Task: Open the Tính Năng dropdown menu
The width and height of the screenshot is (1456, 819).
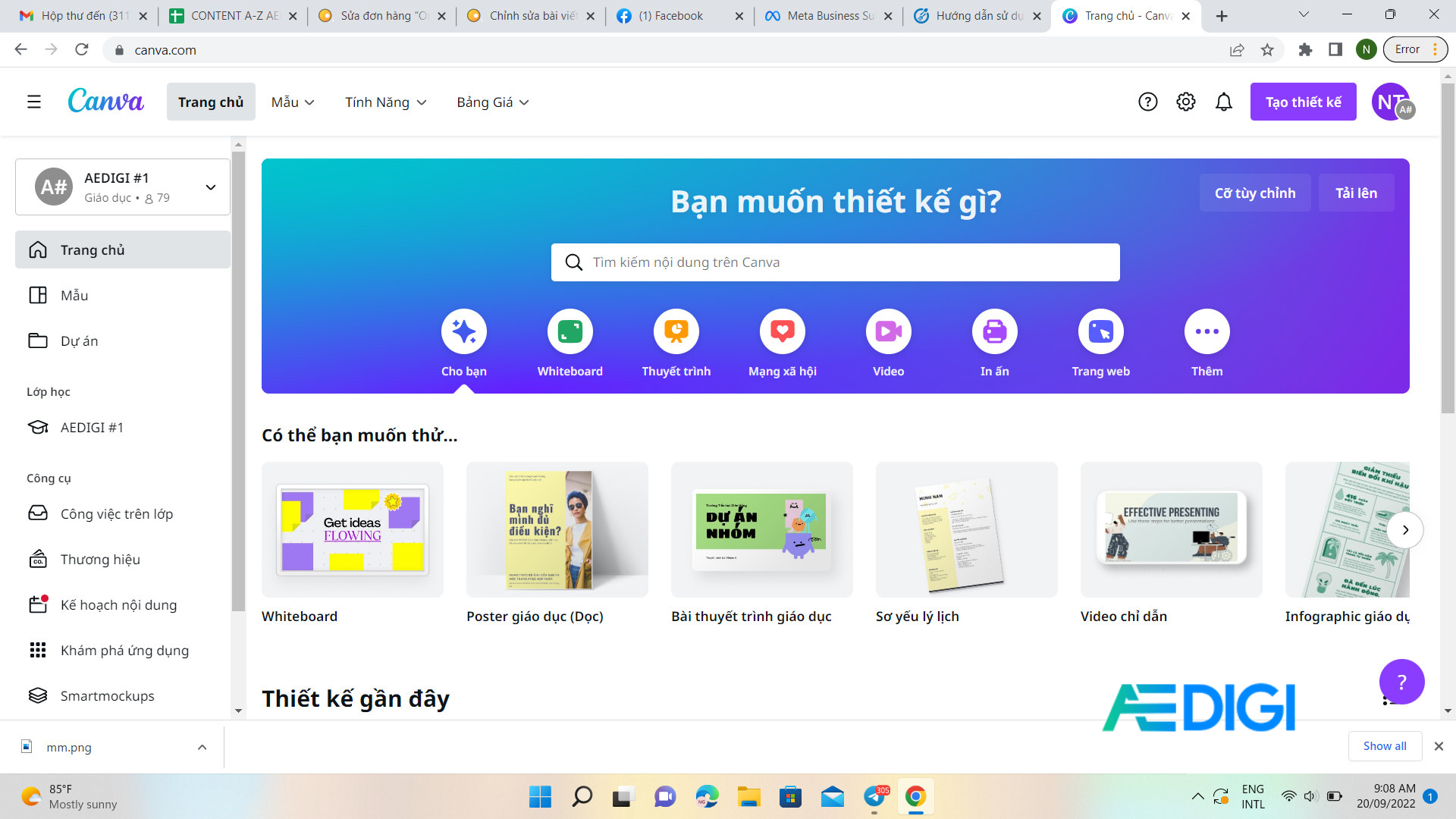Action: (385, 102)
